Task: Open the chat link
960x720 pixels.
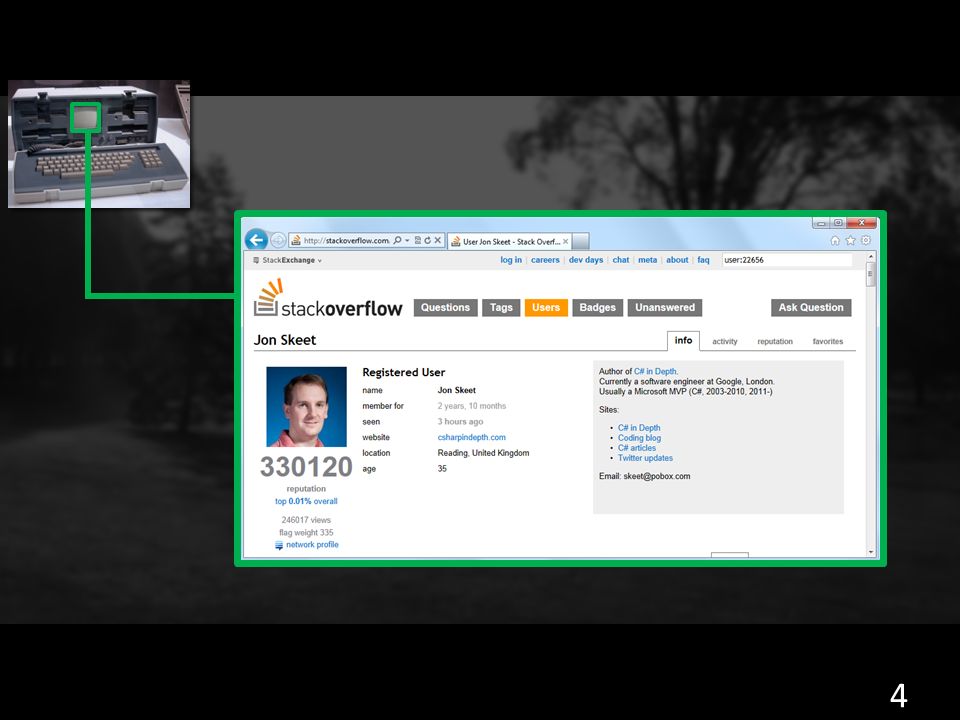Action: pos(621,260)
